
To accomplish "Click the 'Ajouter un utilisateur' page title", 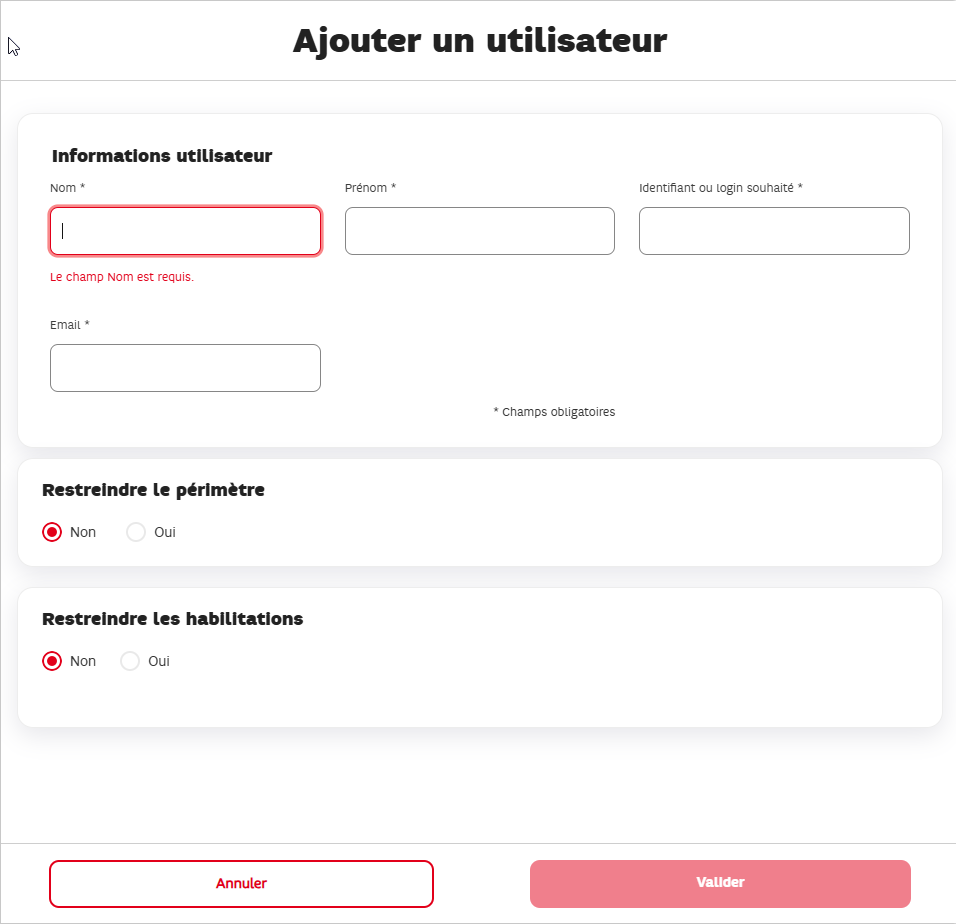I will click(x=480, y=41).
